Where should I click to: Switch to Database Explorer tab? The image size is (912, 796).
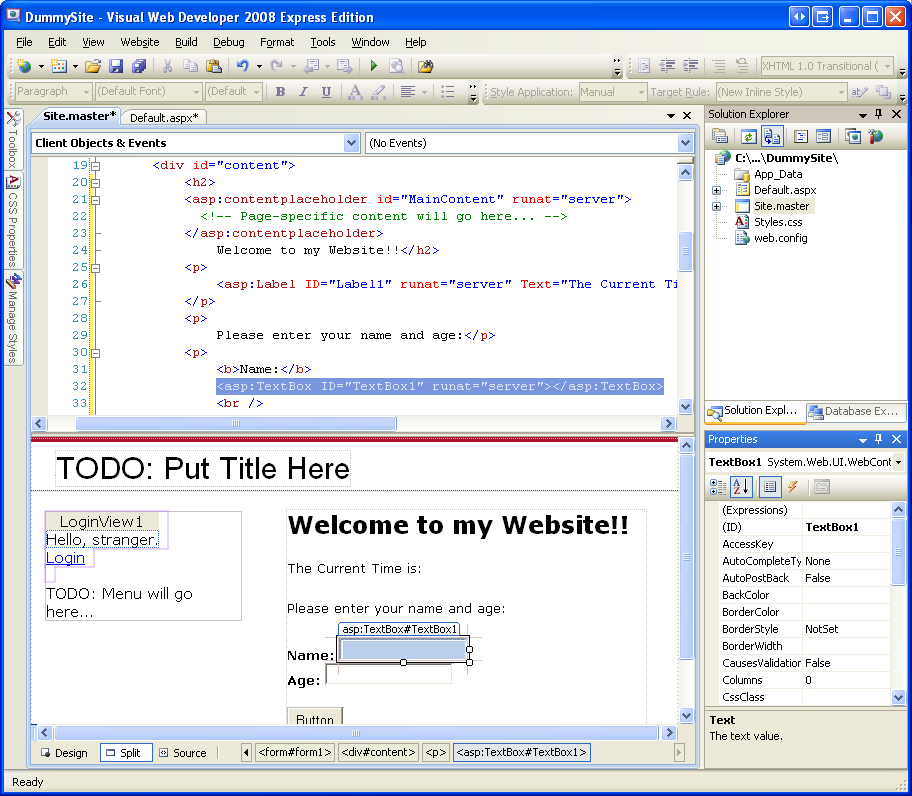[856, 412]
